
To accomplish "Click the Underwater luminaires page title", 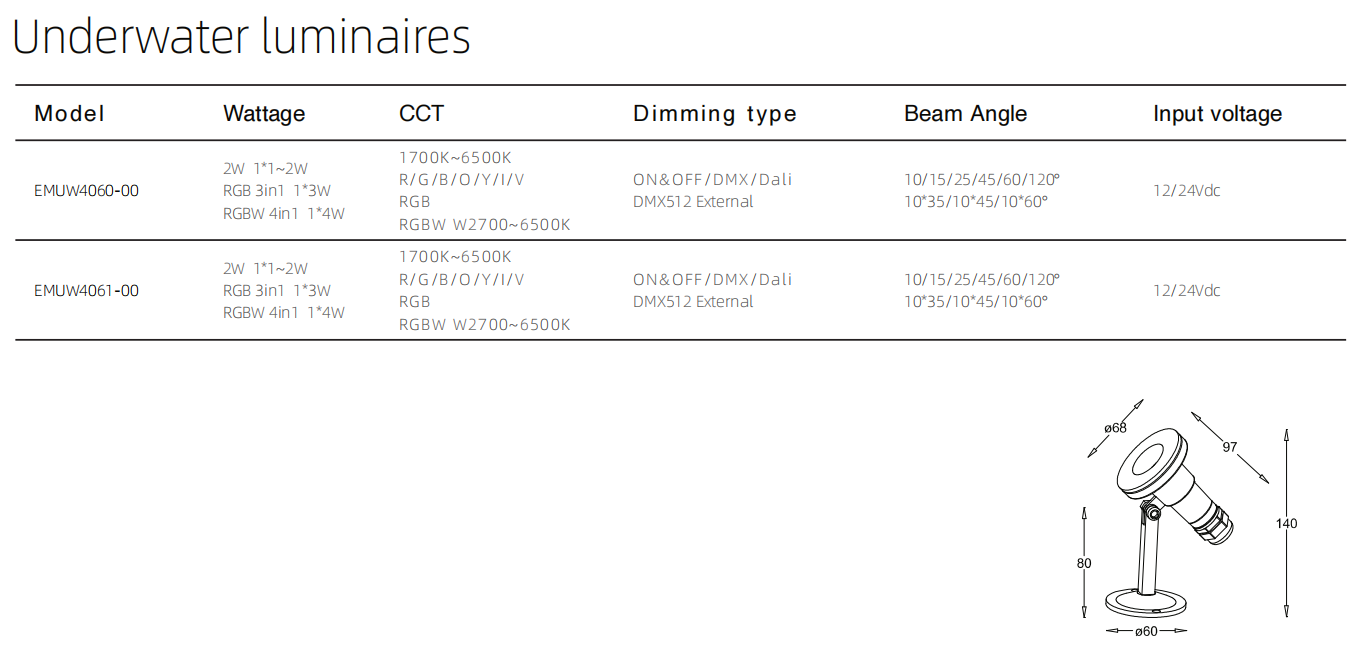I will 241,37.
